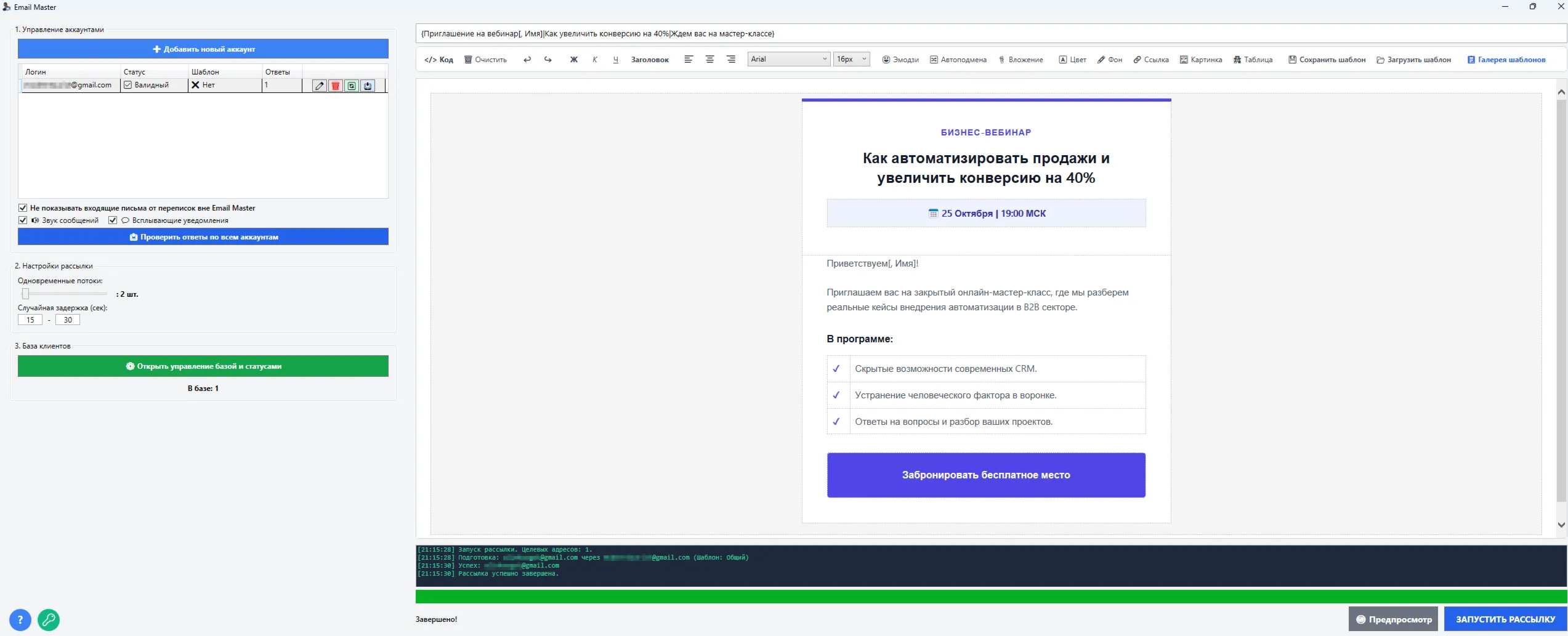Viewport: 1568px width, 636px height.
Task: Toggle the Всплывающие уведомления checkbox
Action: click(113, 220)
